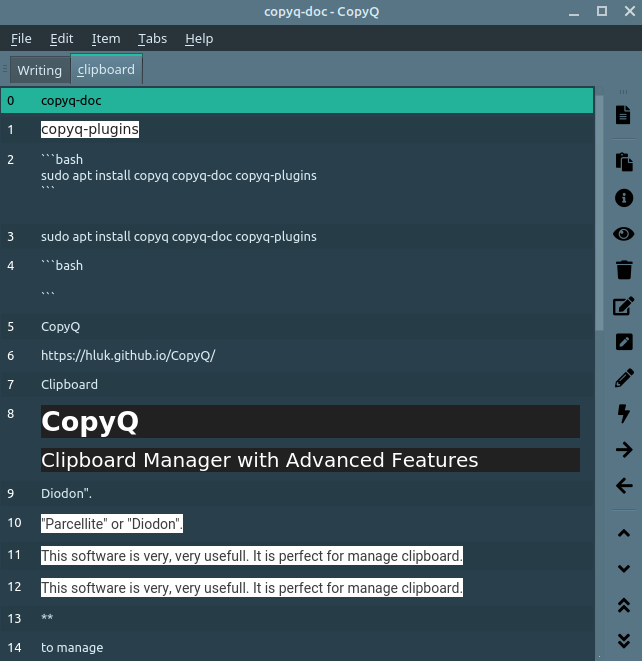Click the edit notes filled-pen icon
642x661 pixels.
point(624,342)
